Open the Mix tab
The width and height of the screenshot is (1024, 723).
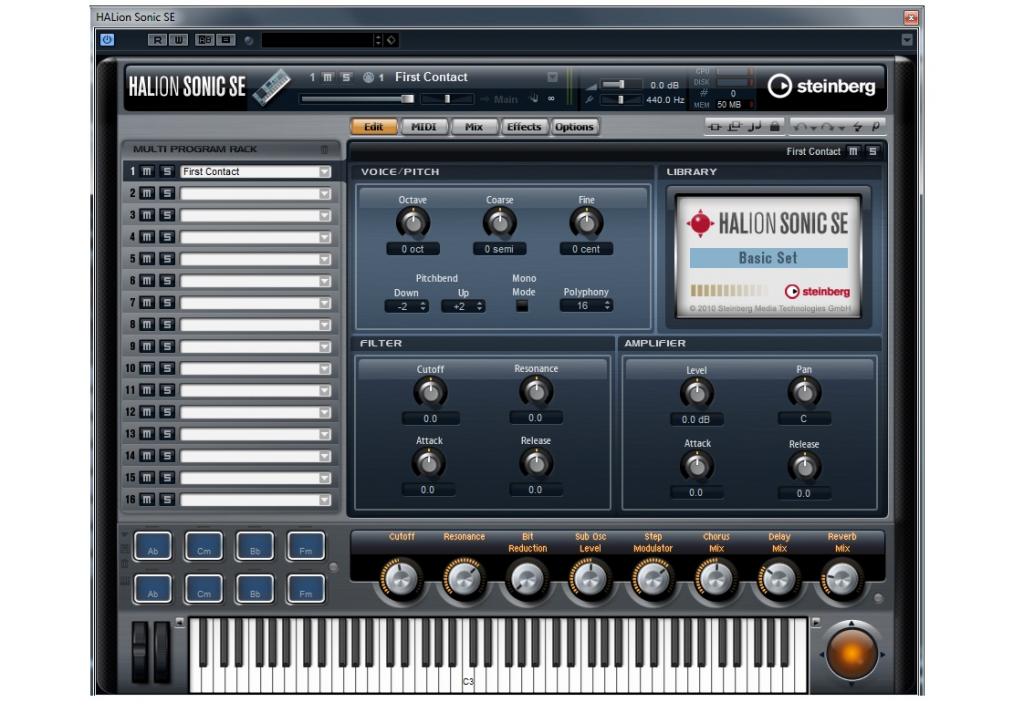click(474, 127)
